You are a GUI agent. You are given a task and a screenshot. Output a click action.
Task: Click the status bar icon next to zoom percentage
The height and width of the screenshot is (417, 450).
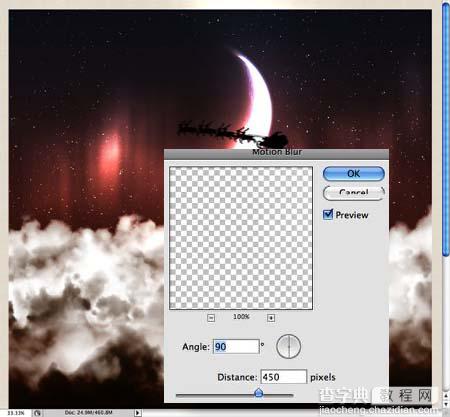pyautogui.click(x=37, y=413)
